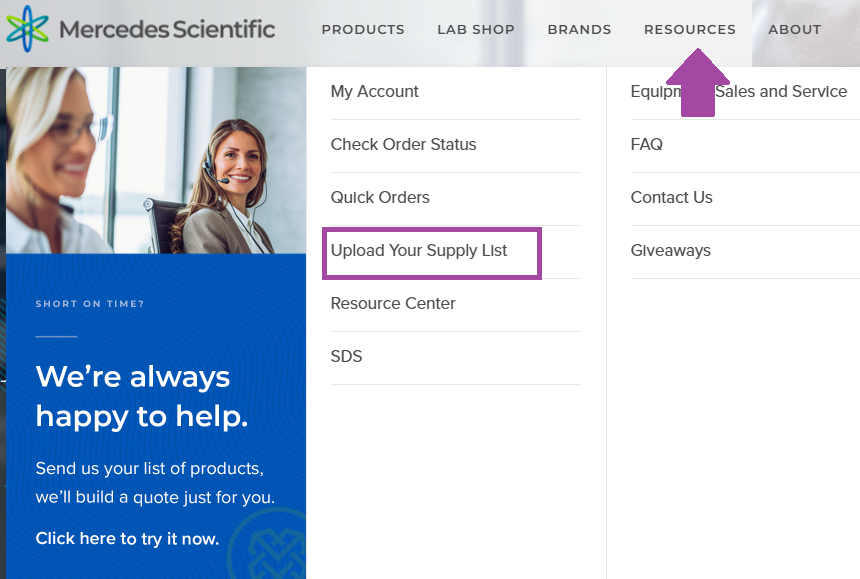The image size is (860, 579).
Task: Collapse the Resources dropdown menu
Action: [x=689, y=30]
